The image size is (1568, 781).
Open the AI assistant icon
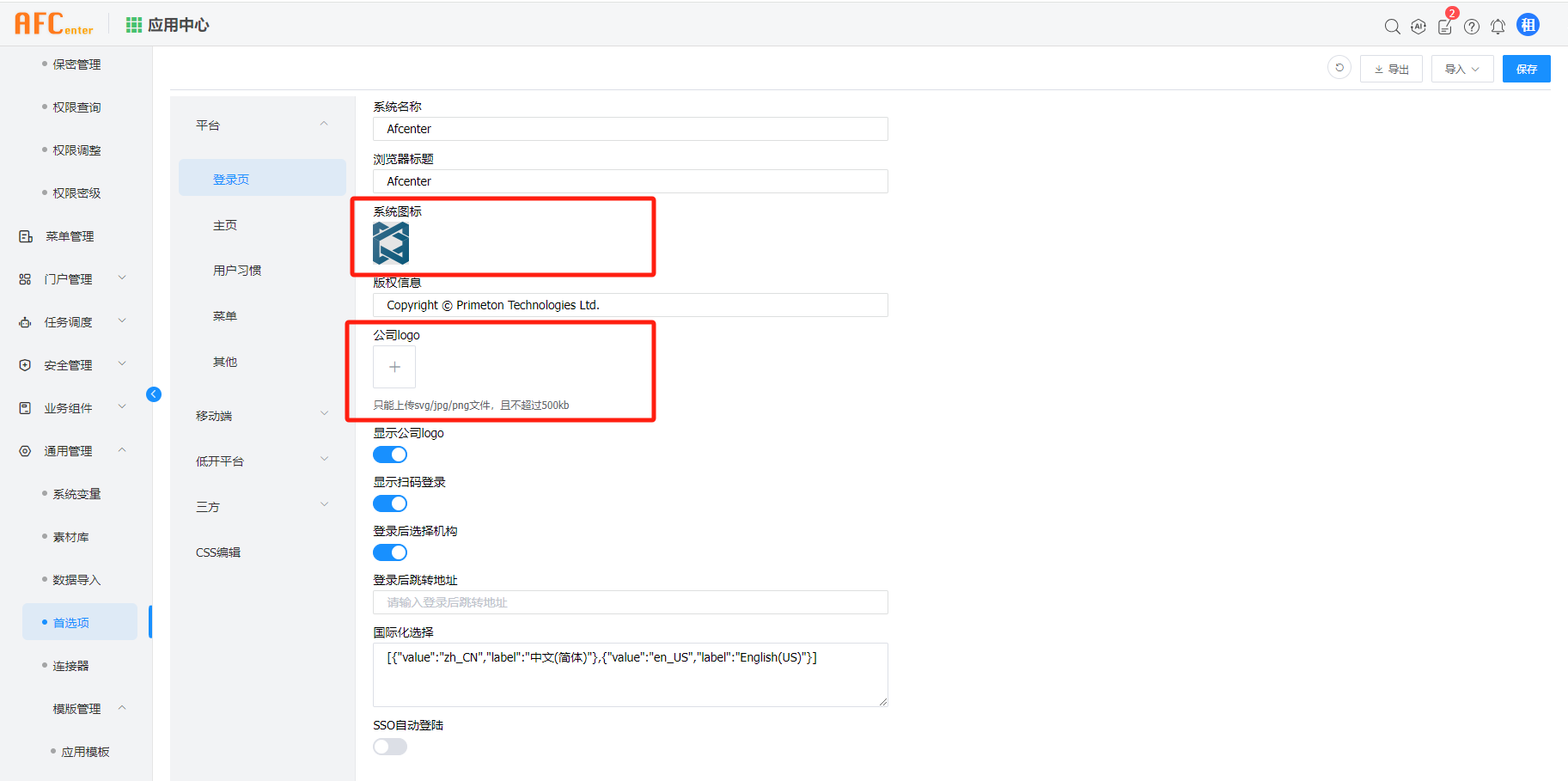point(1419,27)
